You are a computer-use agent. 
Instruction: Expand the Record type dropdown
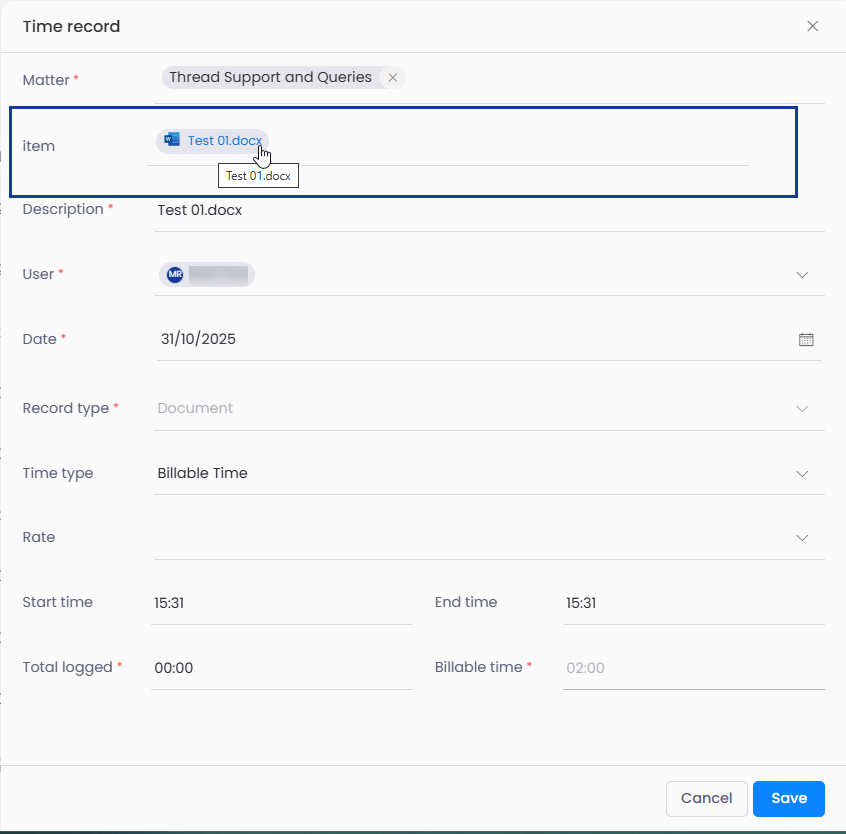pos(802,409)
